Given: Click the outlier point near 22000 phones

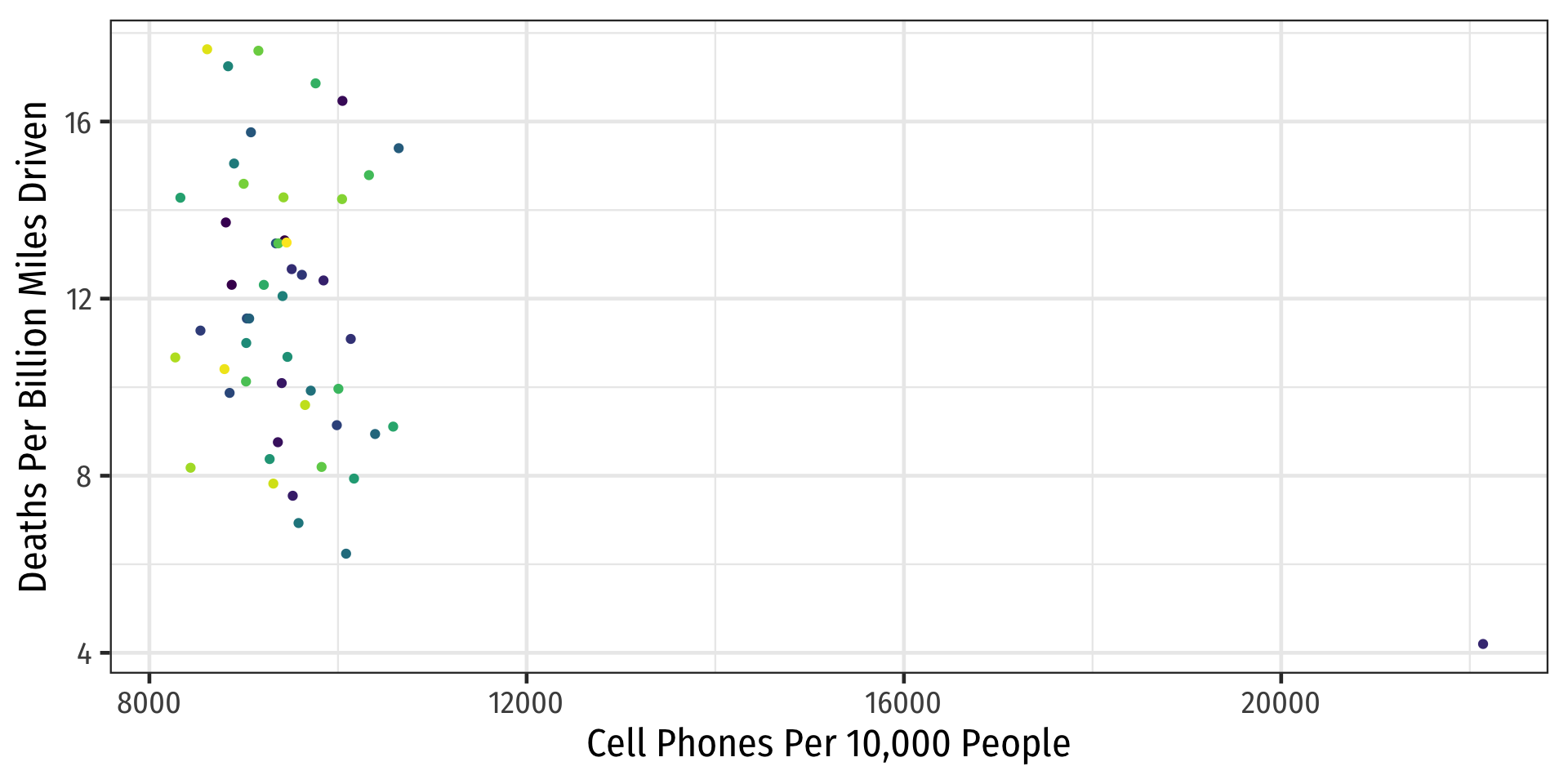Looking at the screenshot, I should 1483,644.
